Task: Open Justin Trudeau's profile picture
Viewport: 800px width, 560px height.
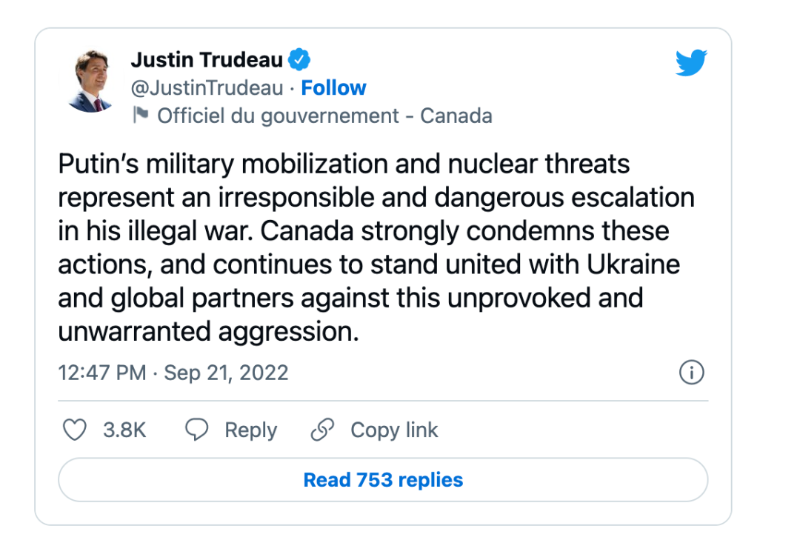Action: 92,82
